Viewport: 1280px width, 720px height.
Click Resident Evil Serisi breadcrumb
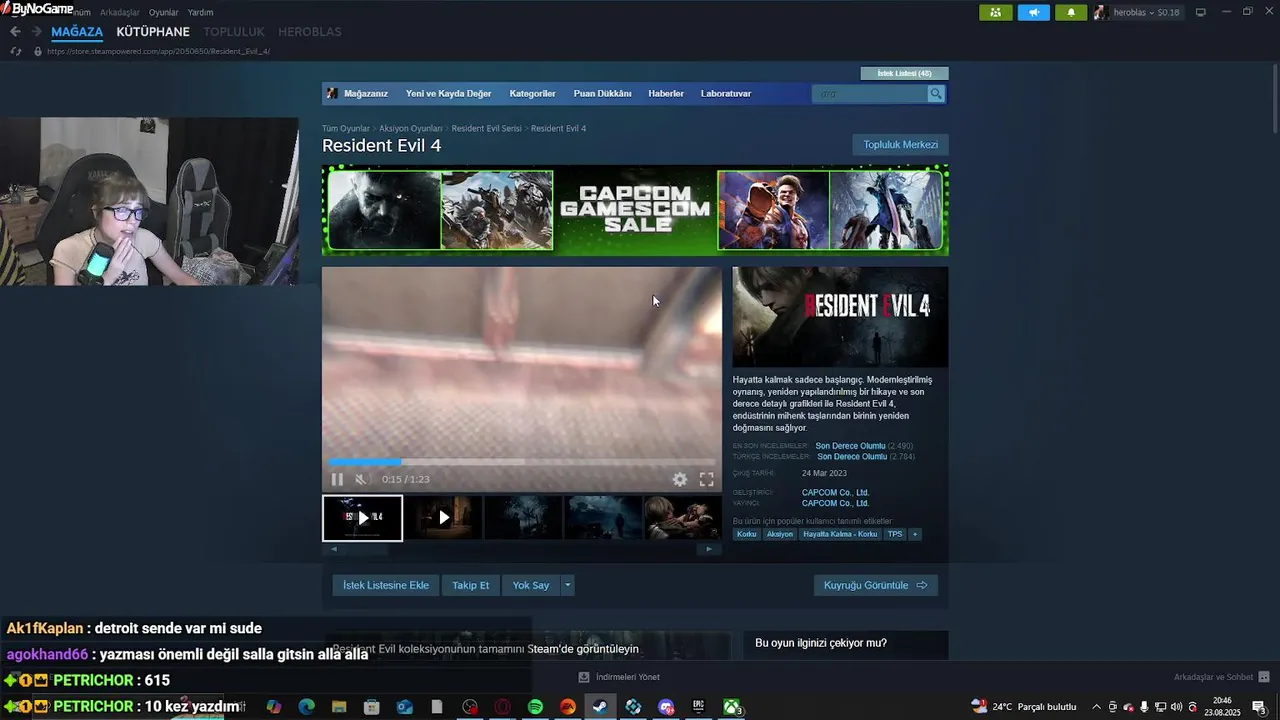(x=486, y=128)
